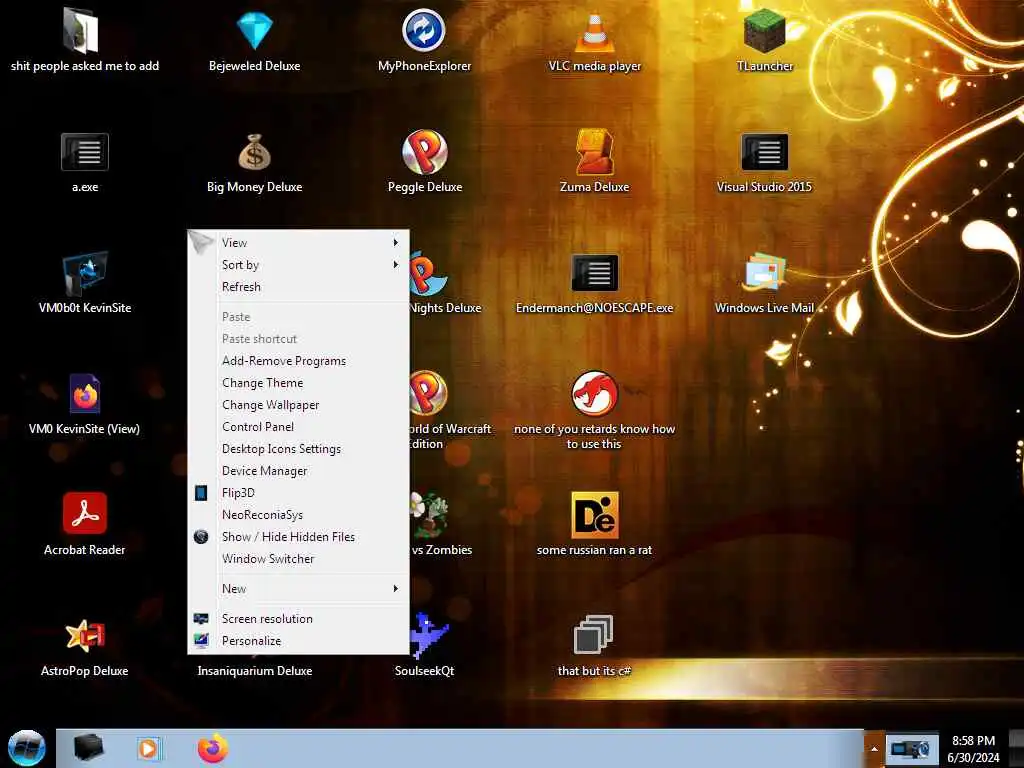Click the system tray device icon

(910, 749)
